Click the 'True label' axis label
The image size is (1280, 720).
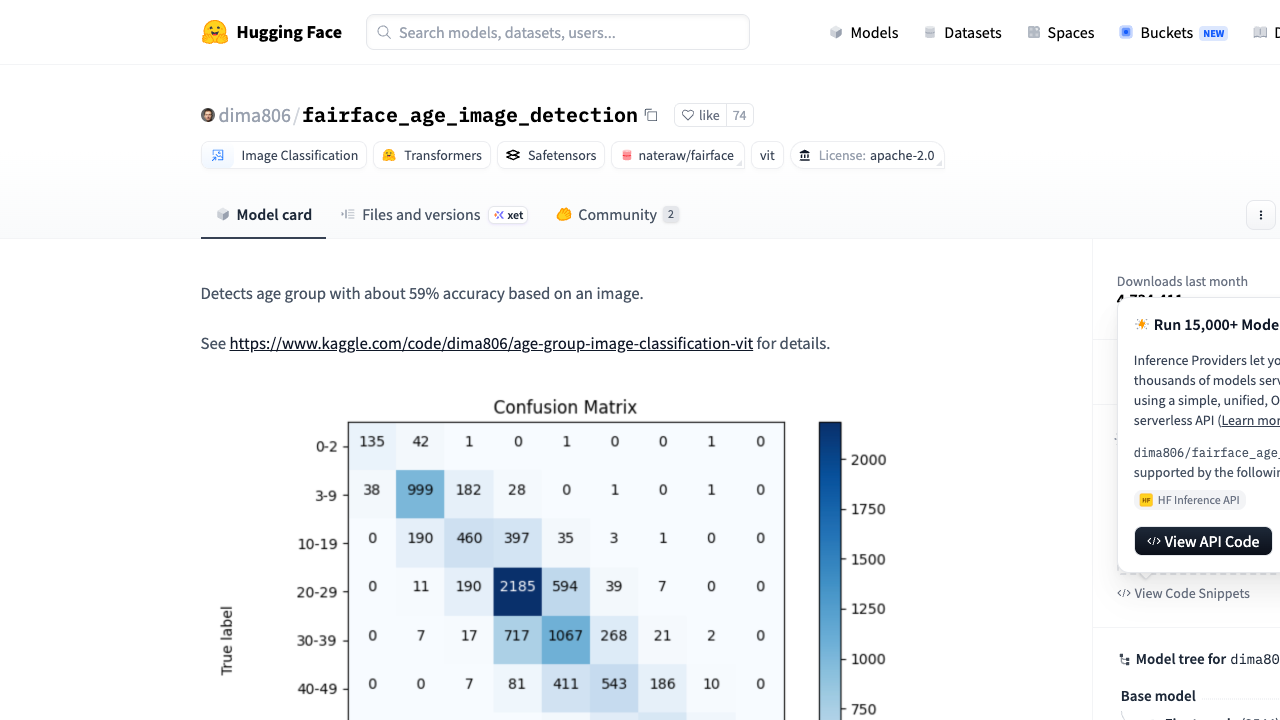(x=227, y=640)
